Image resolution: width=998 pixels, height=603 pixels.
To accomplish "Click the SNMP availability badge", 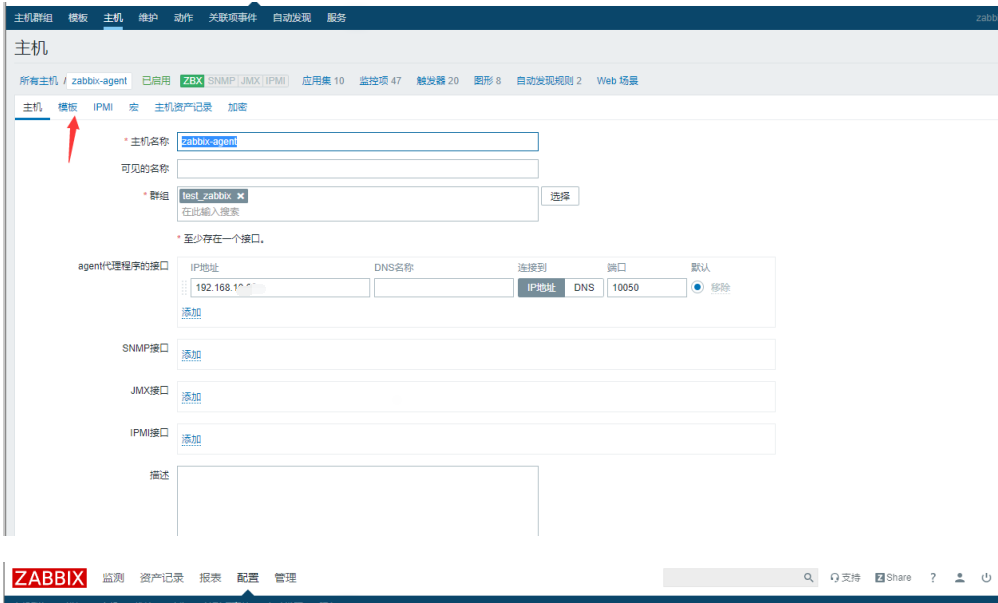I will click(221, 81).
